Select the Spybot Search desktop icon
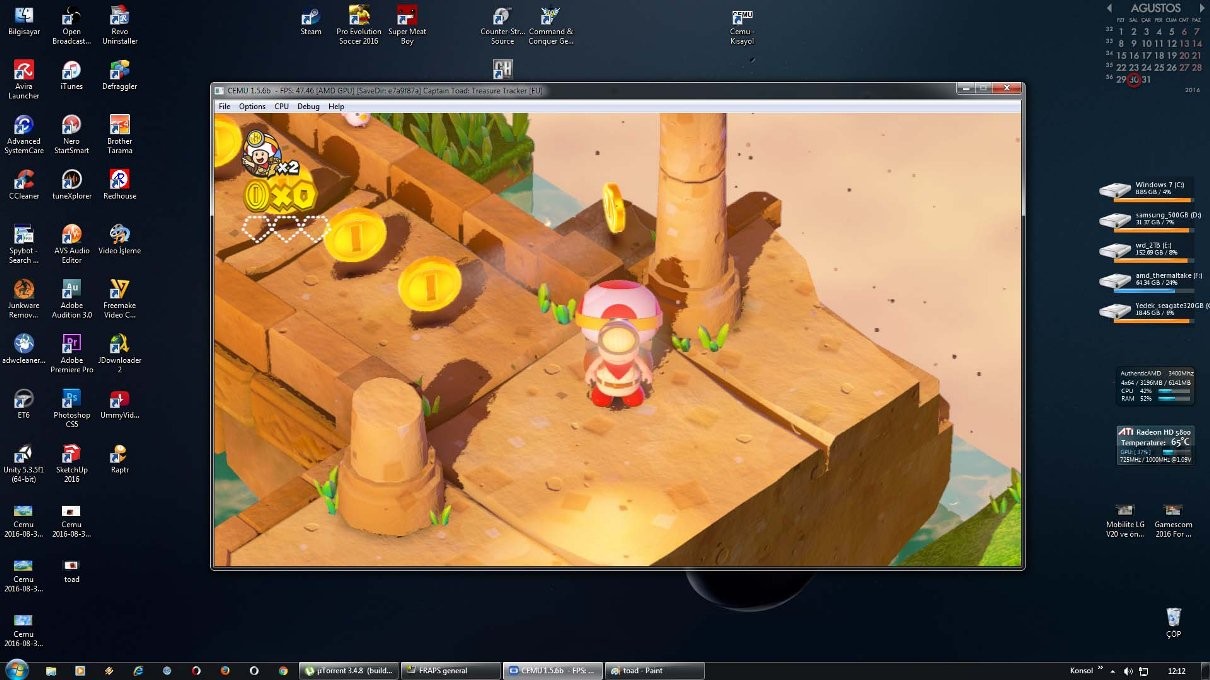Screen dimensions: 1210x680 [23, 244]
